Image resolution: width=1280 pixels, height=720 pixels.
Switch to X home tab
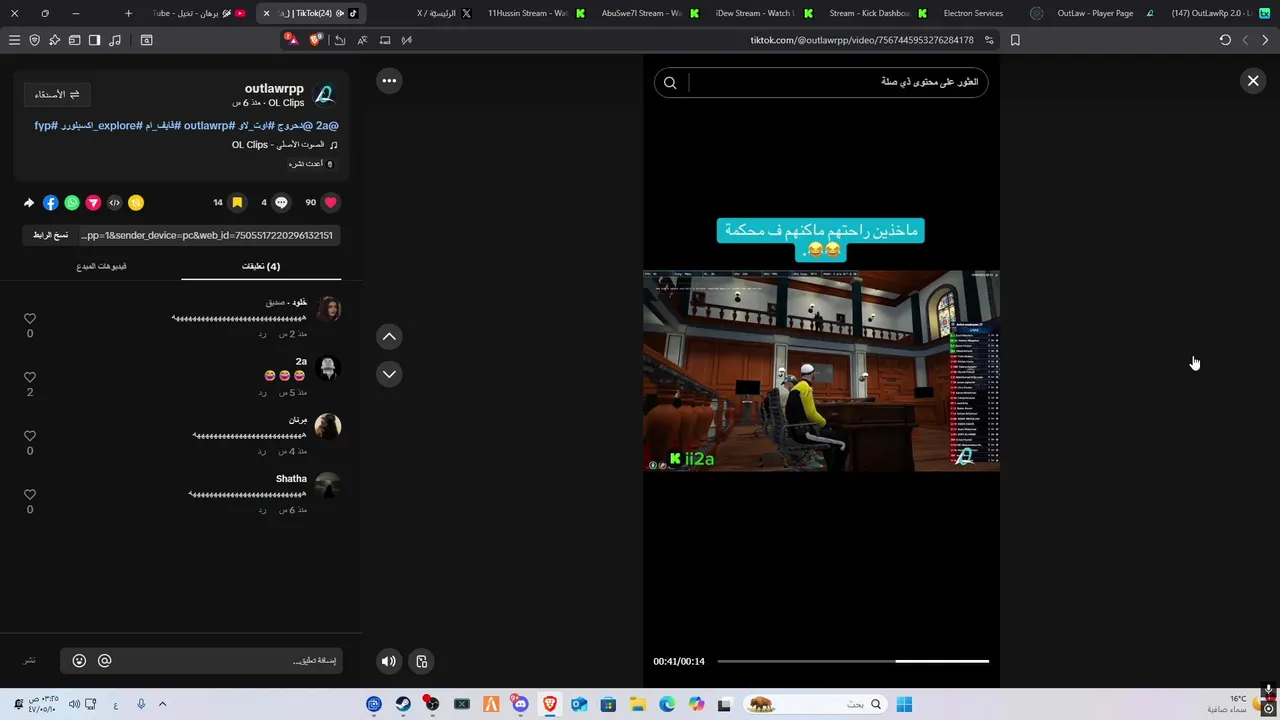click(443, 13)
